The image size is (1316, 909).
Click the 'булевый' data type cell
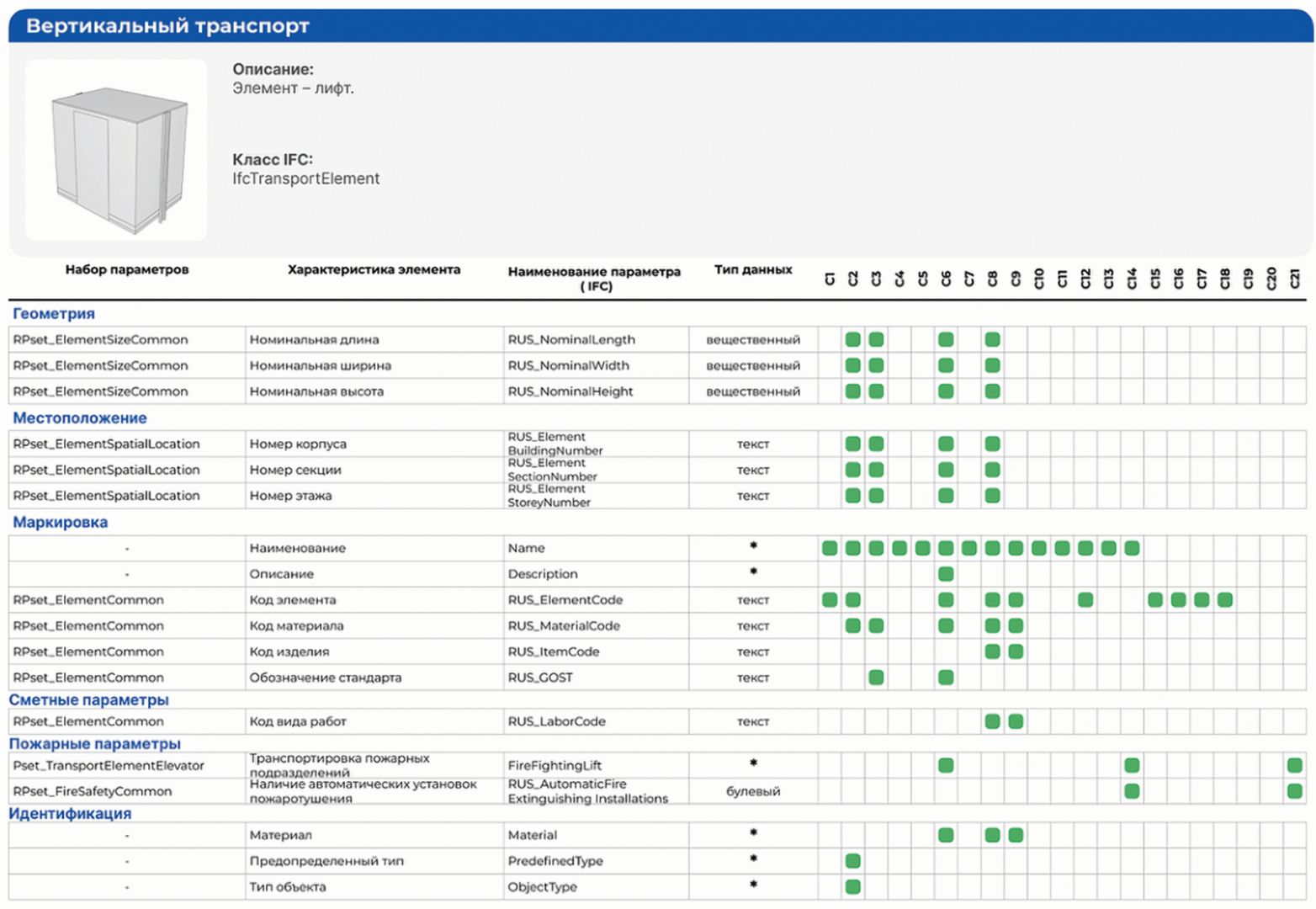tap(753, 791)
